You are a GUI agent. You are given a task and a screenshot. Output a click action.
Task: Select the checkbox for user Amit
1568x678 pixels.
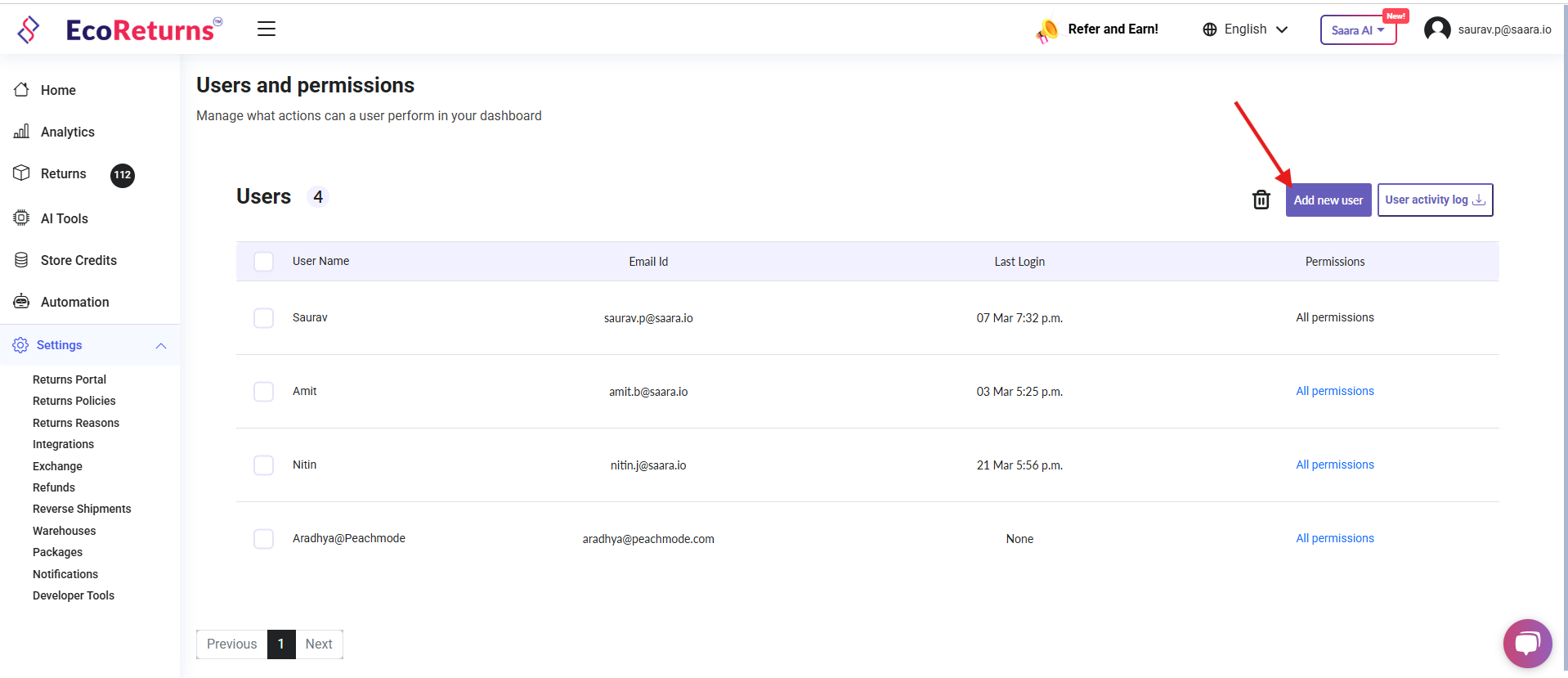point(263,392)
